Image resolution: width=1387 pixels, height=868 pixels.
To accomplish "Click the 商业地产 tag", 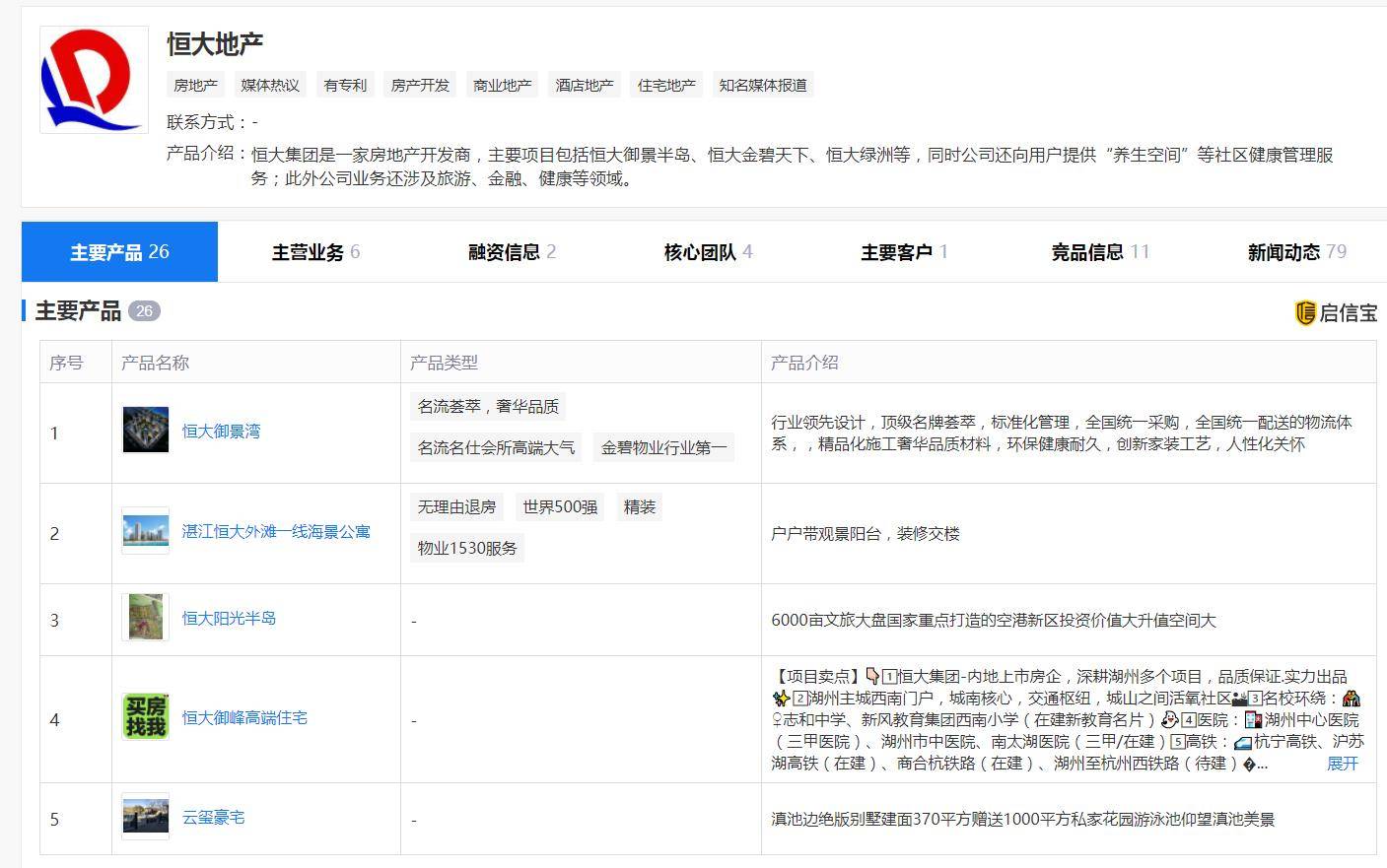I will pyautogui.click(x=503, y=86).
